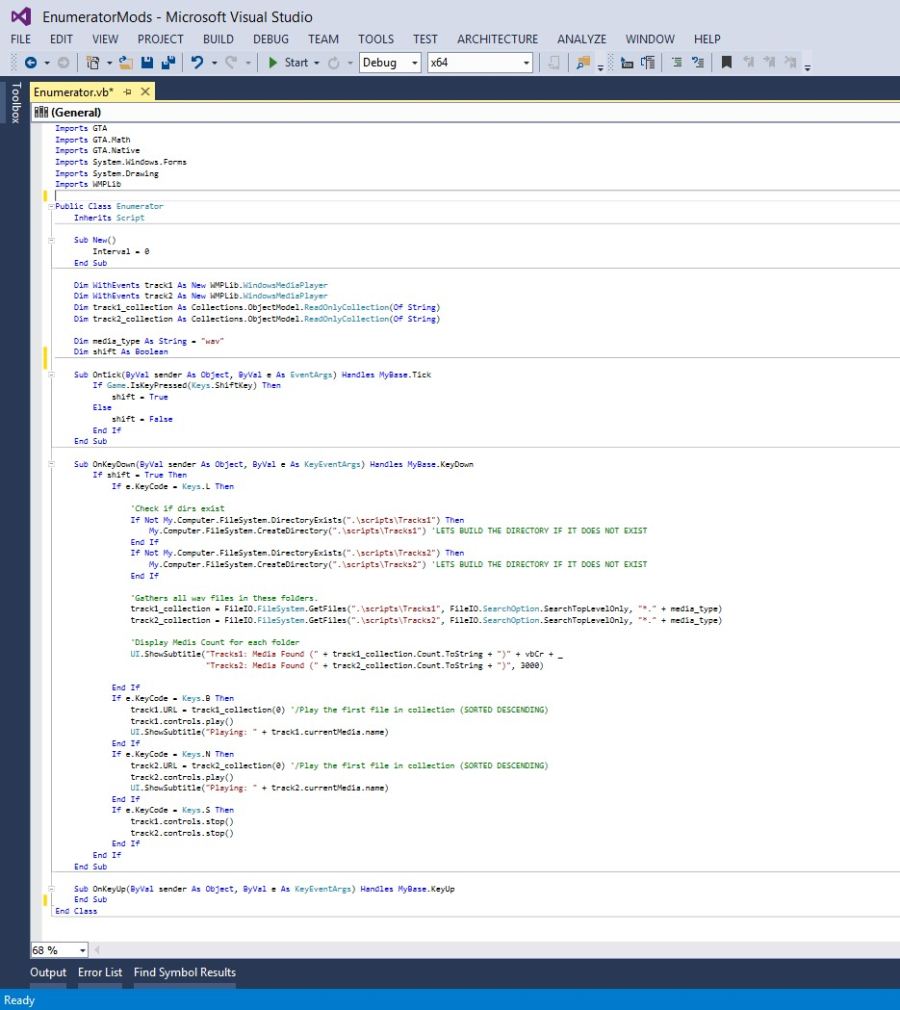This screenshot has width=900, height=1010.
Task: Click the Save icon in the toolbar
Action: 147,63
